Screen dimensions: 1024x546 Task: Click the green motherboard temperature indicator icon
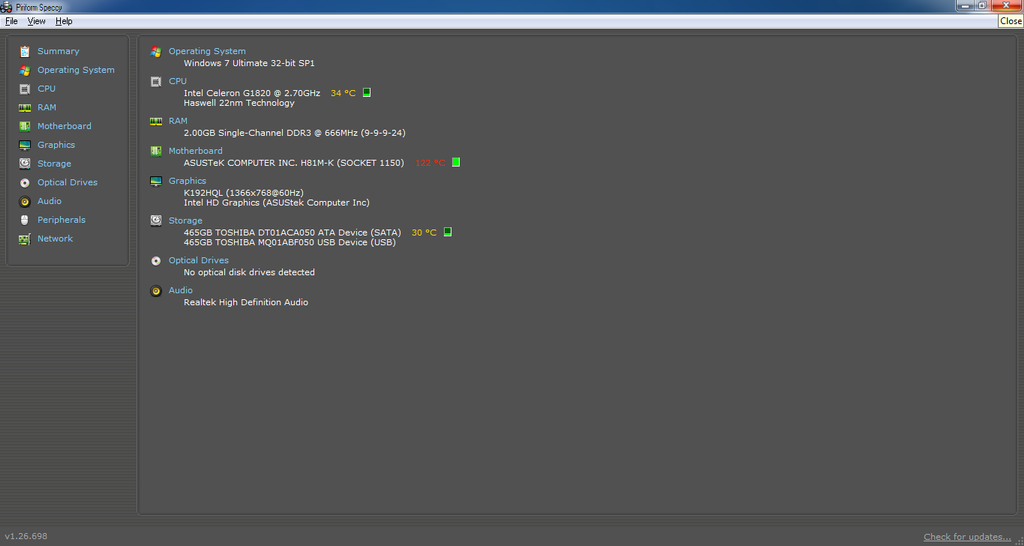point(456,162)
